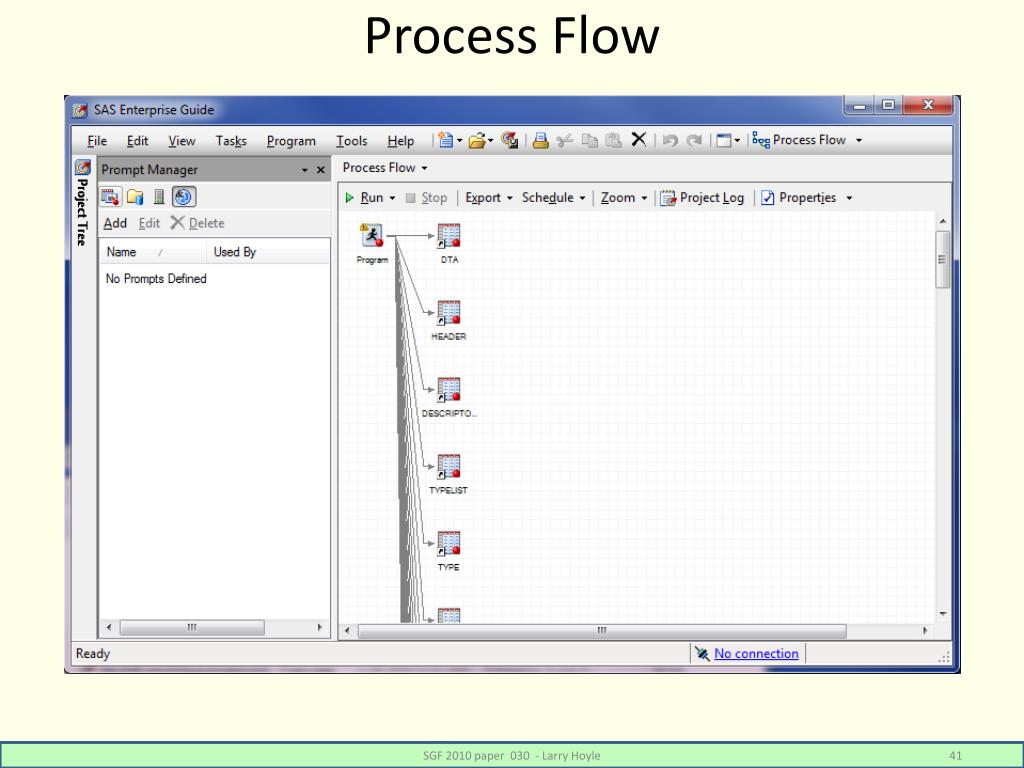The width and height of the screenshot is (1024, 768).
Task: Expand the Properties toolbar overflow arrow
Action: click(x=849, y=198)
